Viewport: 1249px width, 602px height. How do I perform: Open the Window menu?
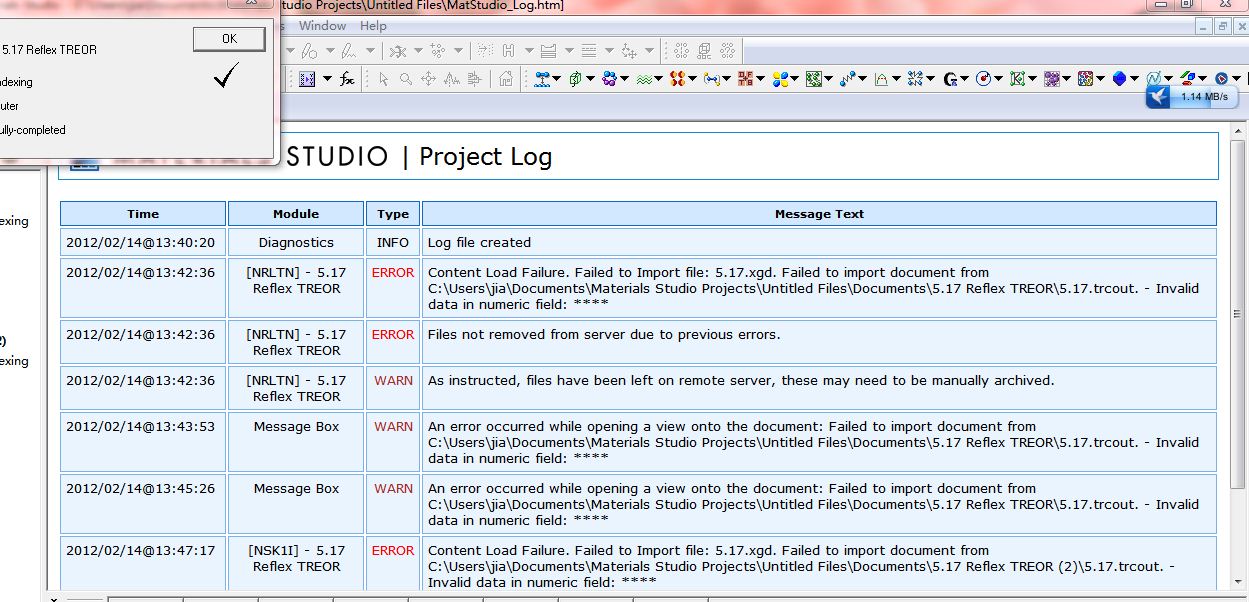pyautogui.click(x=322, y=26)
